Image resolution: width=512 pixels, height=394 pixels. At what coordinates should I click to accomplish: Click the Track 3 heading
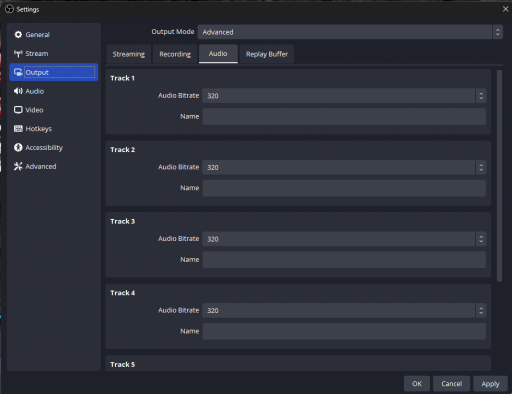[123, 221]
